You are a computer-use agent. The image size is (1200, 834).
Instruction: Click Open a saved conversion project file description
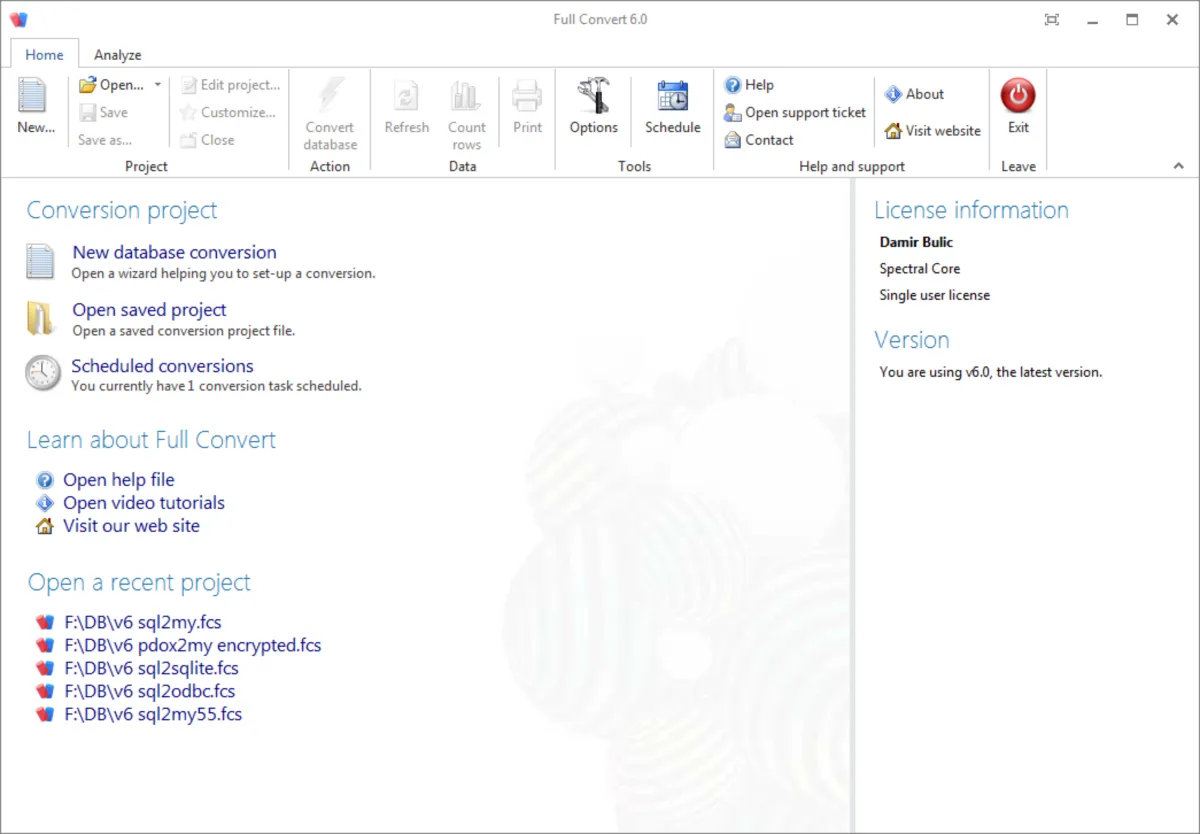(x=183, y=330)
